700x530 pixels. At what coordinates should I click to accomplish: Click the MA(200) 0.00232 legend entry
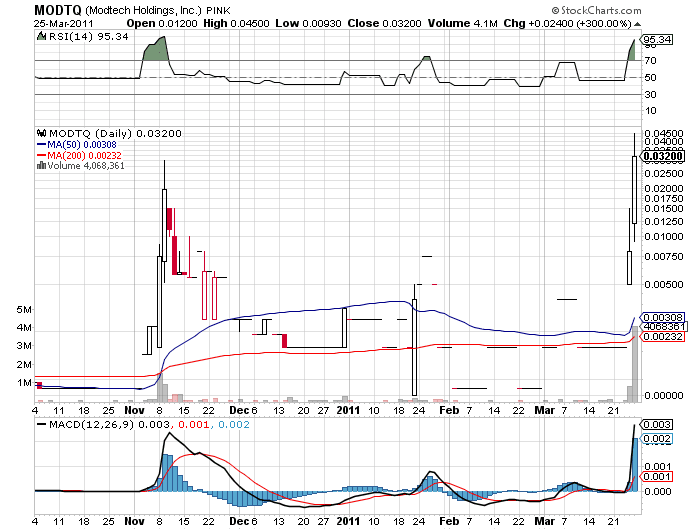79,155
